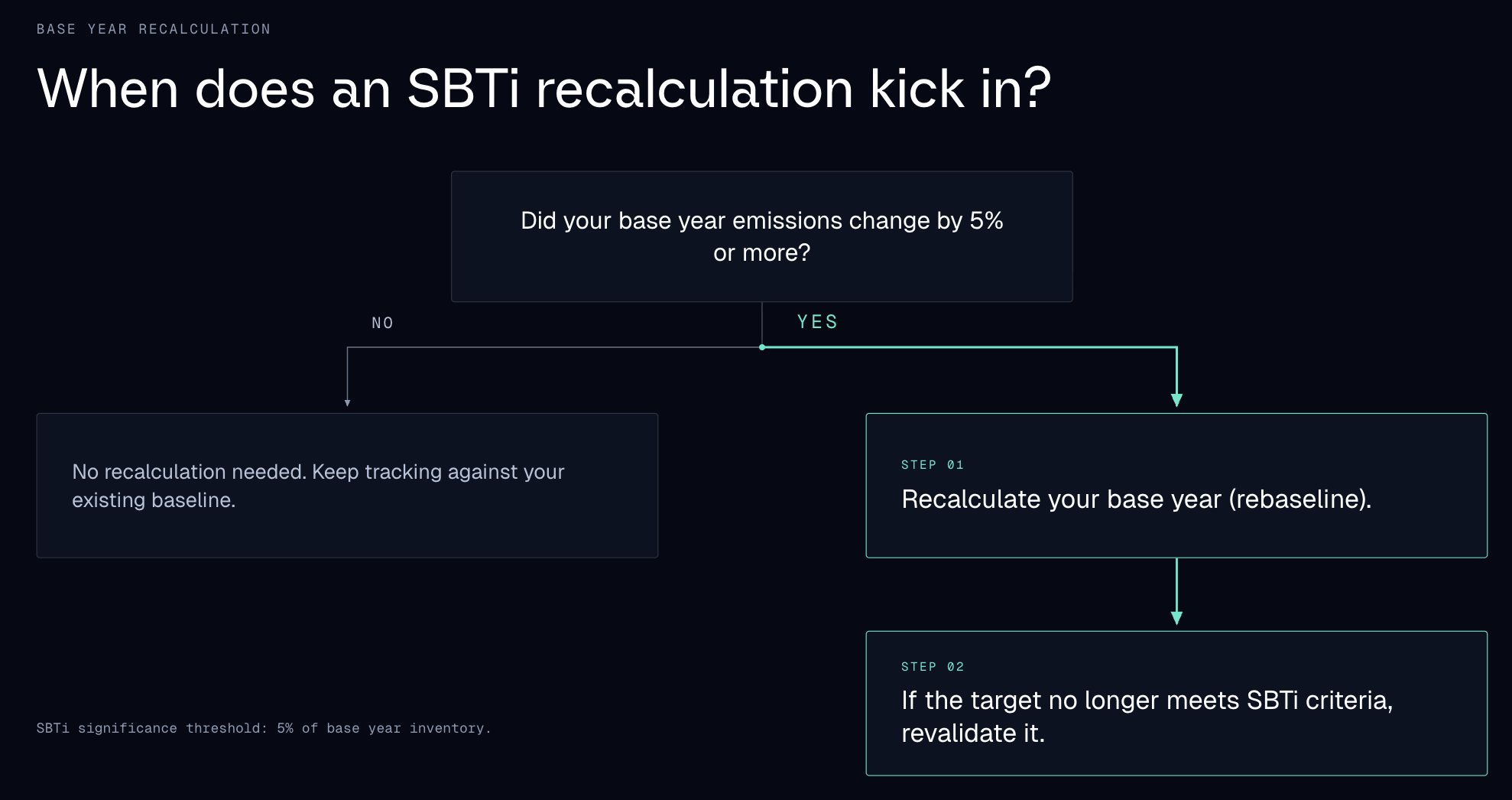Select the 'No recalculation needed' outcome box
The width and height of the screenshot is (1512, 800).
(x=347, y=486)
